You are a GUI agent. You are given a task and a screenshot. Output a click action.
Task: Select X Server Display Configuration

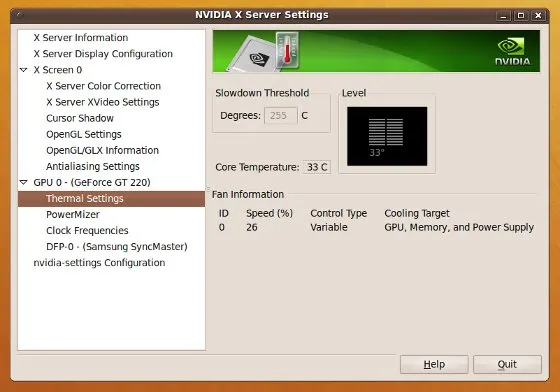pos(103,54)
